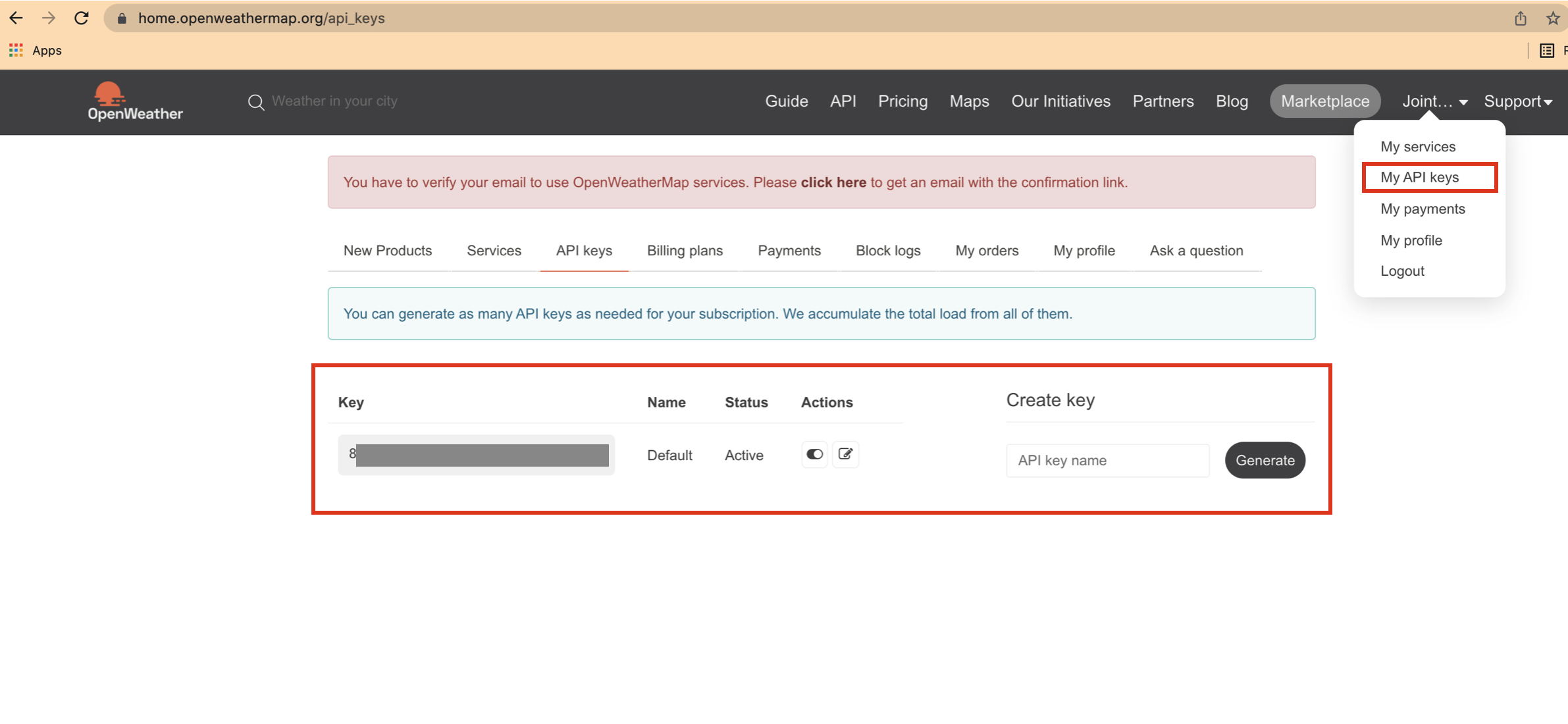Navigate to the Payments tab
The height and width of the screenshot is (724, 1568).
(x=789, y=250)
